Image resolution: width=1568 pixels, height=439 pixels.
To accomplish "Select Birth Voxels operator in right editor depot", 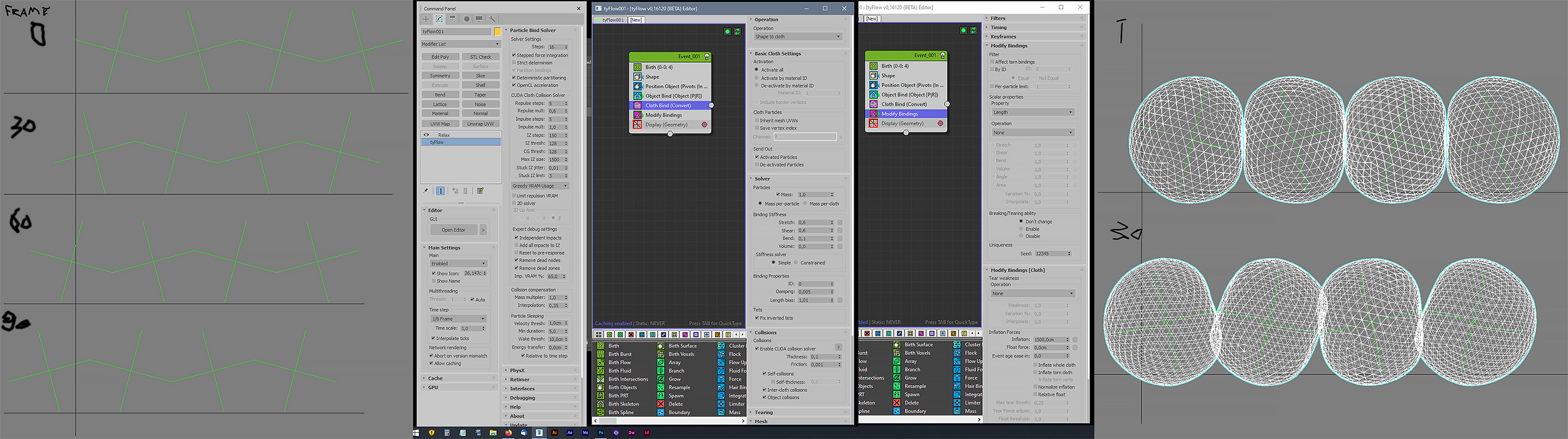I will coord(918,352).
